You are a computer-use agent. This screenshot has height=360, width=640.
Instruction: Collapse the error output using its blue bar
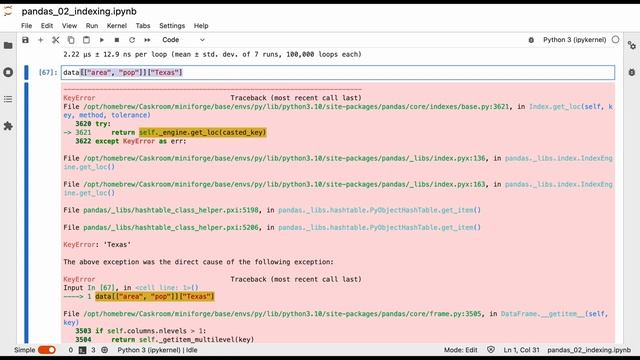pos(27,213)
